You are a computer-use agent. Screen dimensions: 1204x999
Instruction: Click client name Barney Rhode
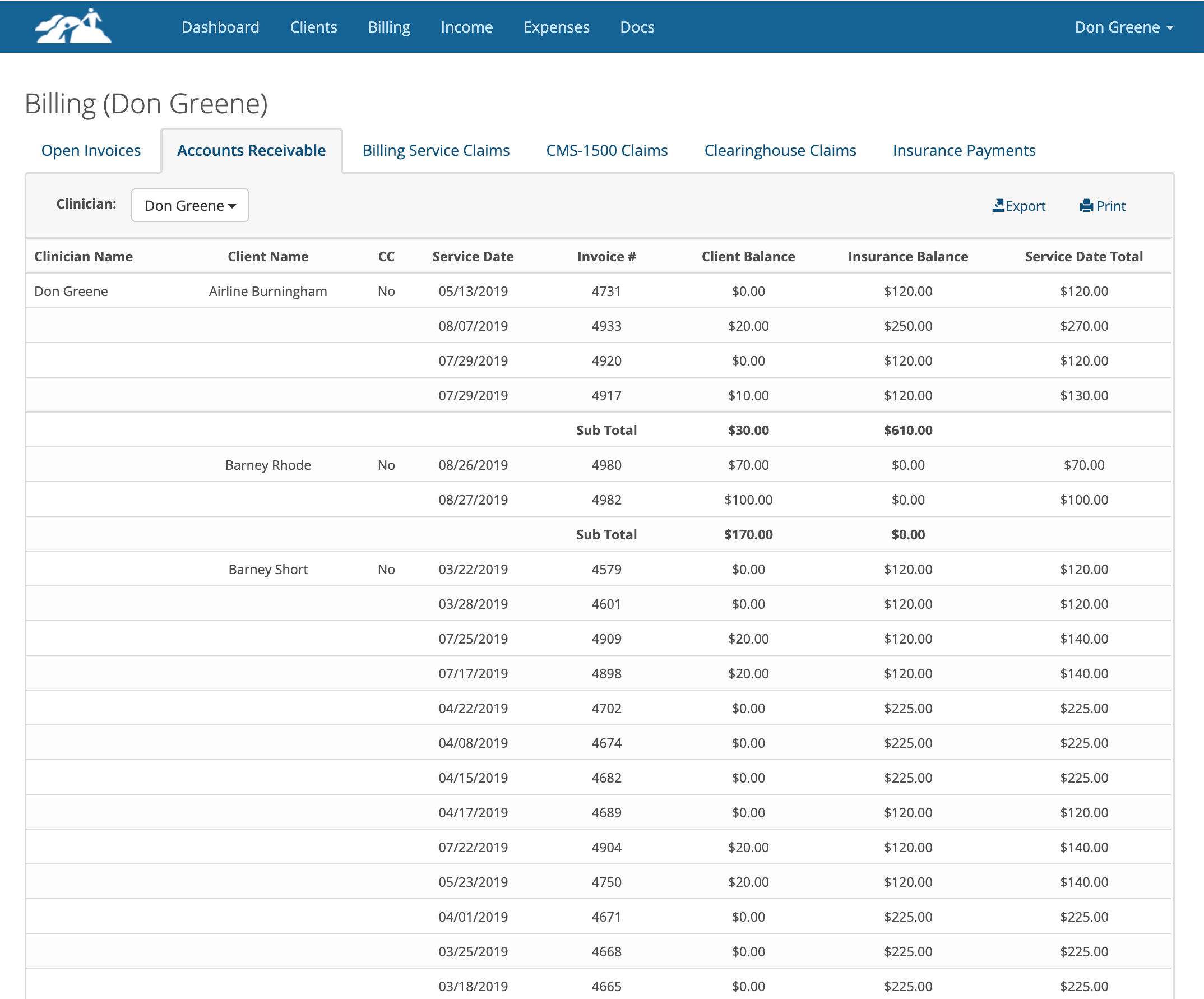click(268, 465)
